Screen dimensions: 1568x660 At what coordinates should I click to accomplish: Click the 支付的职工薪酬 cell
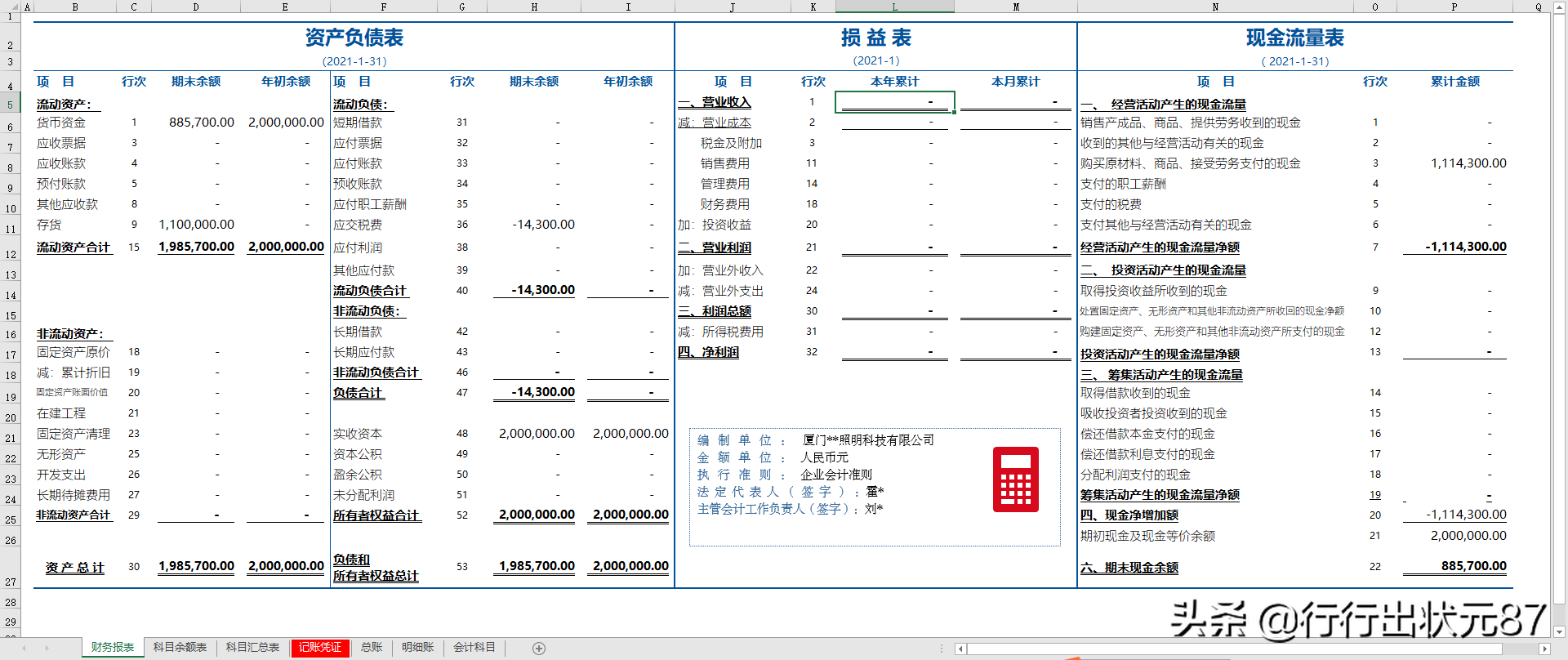point(1124,184)
